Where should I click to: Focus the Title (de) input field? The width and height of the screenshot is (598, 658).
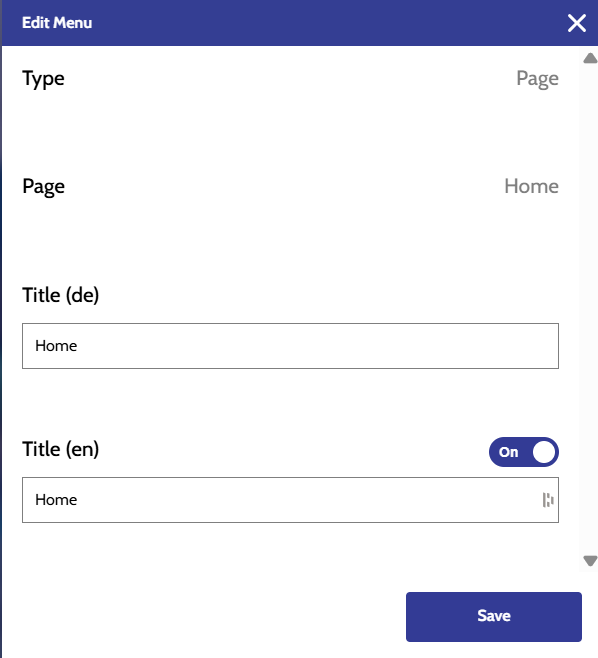[290, 346]
